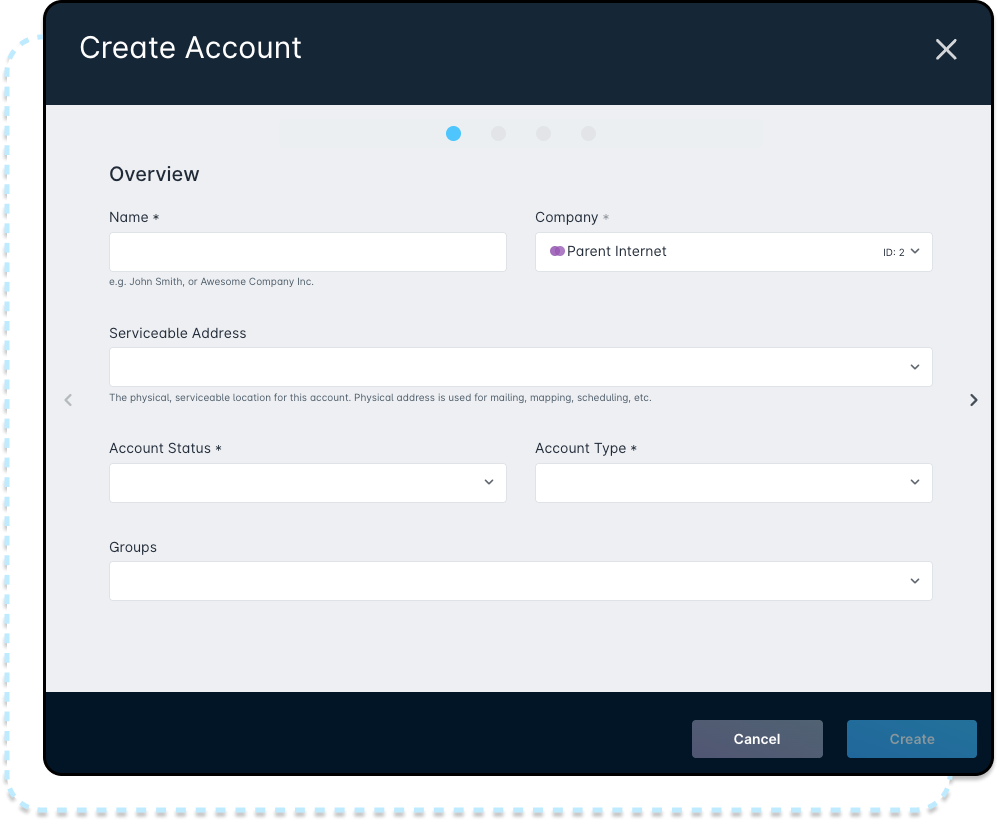
Task: Focus the Name input field
Action: [308, 252]
